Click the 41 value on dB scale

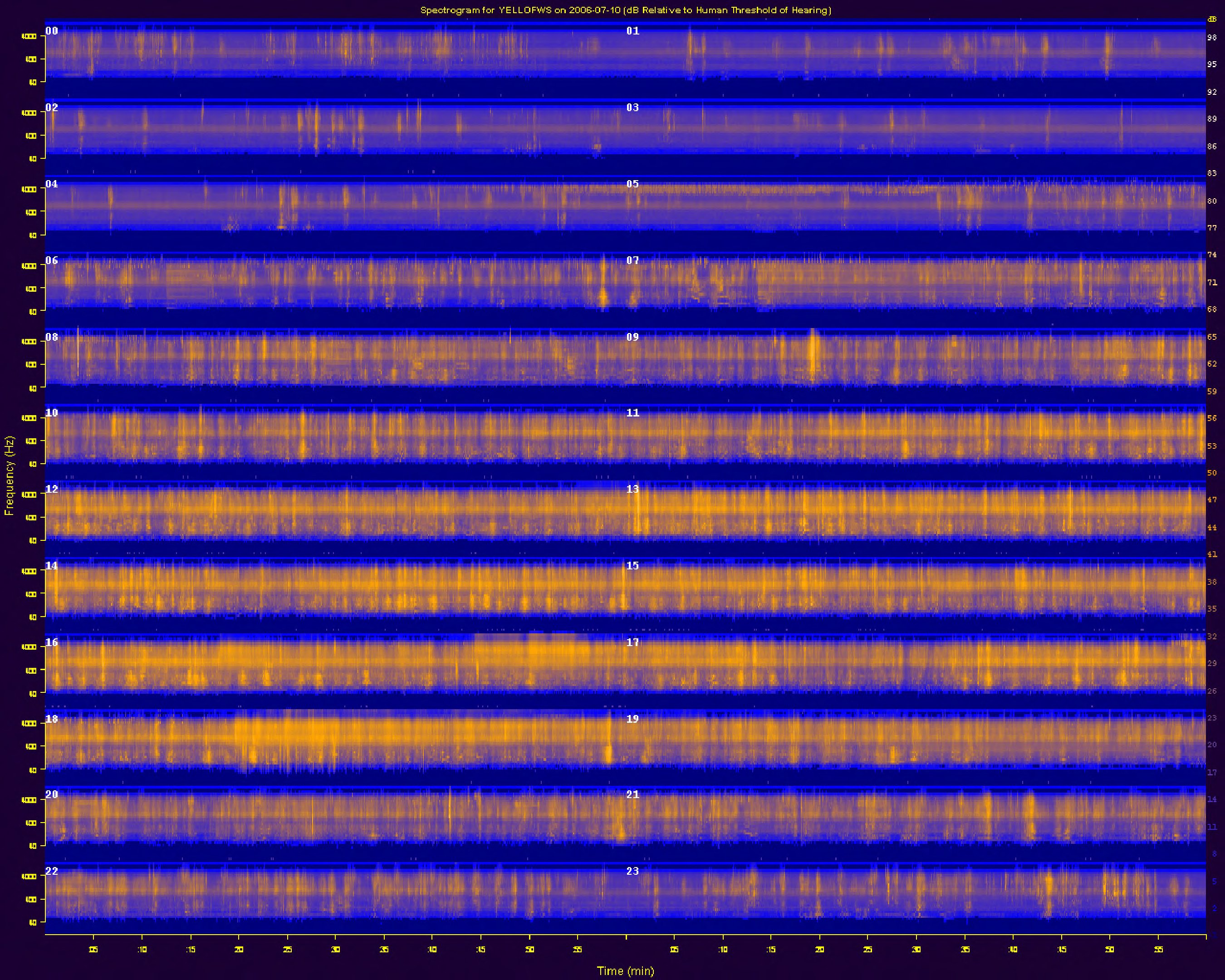coord(1212,554)
